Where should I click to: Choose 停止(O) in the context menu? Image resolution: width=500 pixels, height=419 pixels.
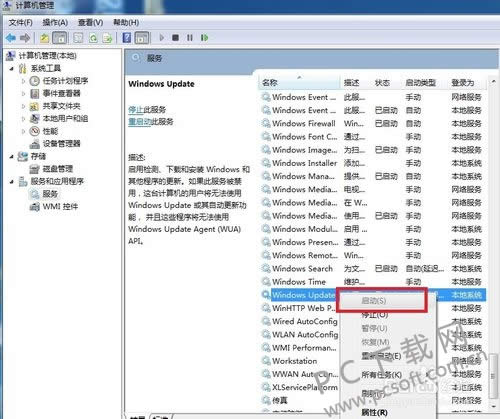374,315
